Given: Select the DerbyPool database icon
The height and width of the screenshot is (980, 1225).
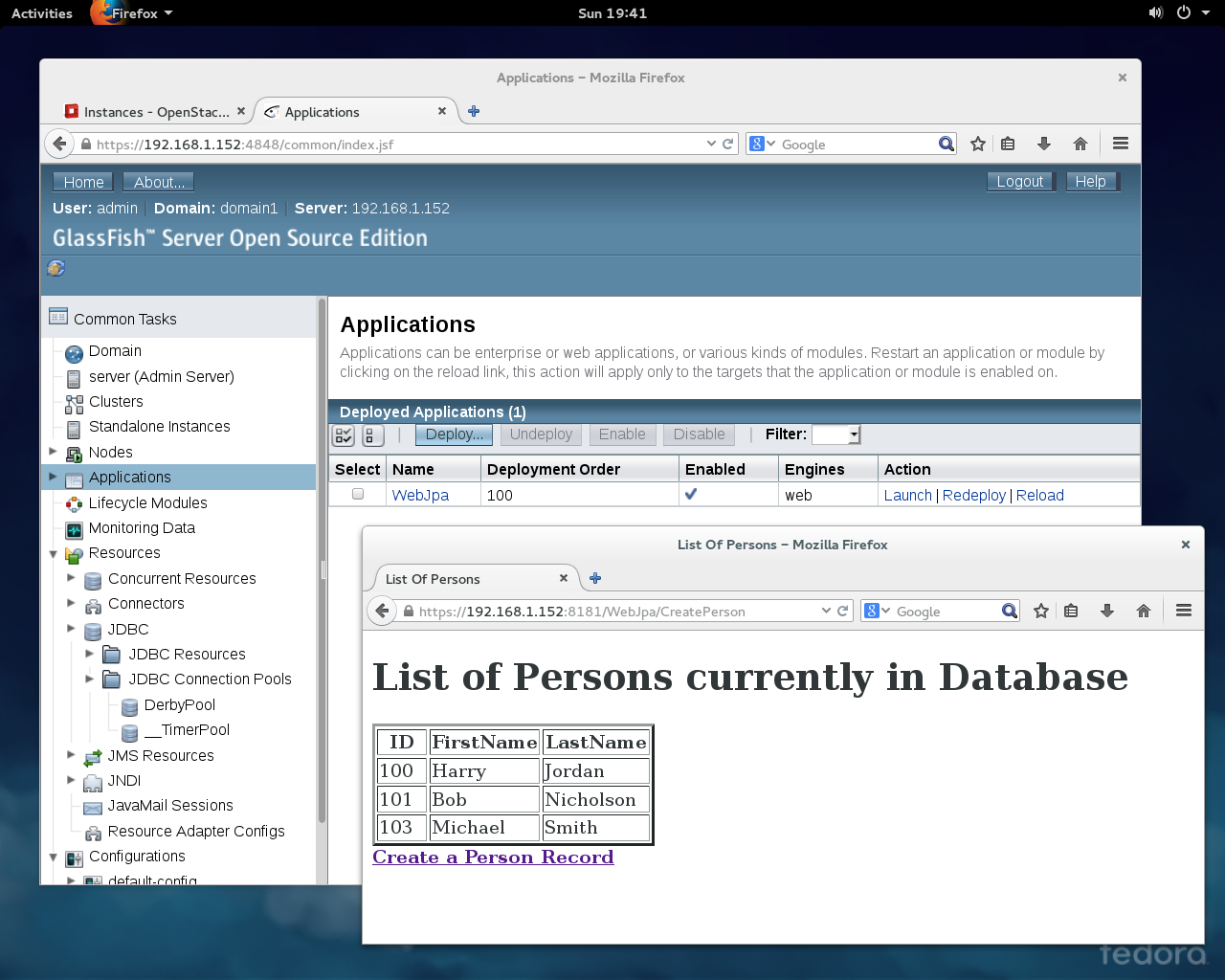Looking at the screenshot, I should (x=129, y=706).
